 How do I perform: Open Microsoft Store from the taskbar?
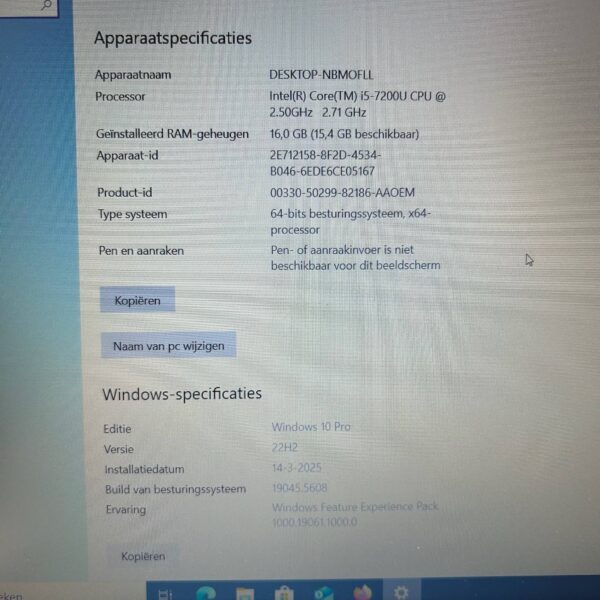284,593
